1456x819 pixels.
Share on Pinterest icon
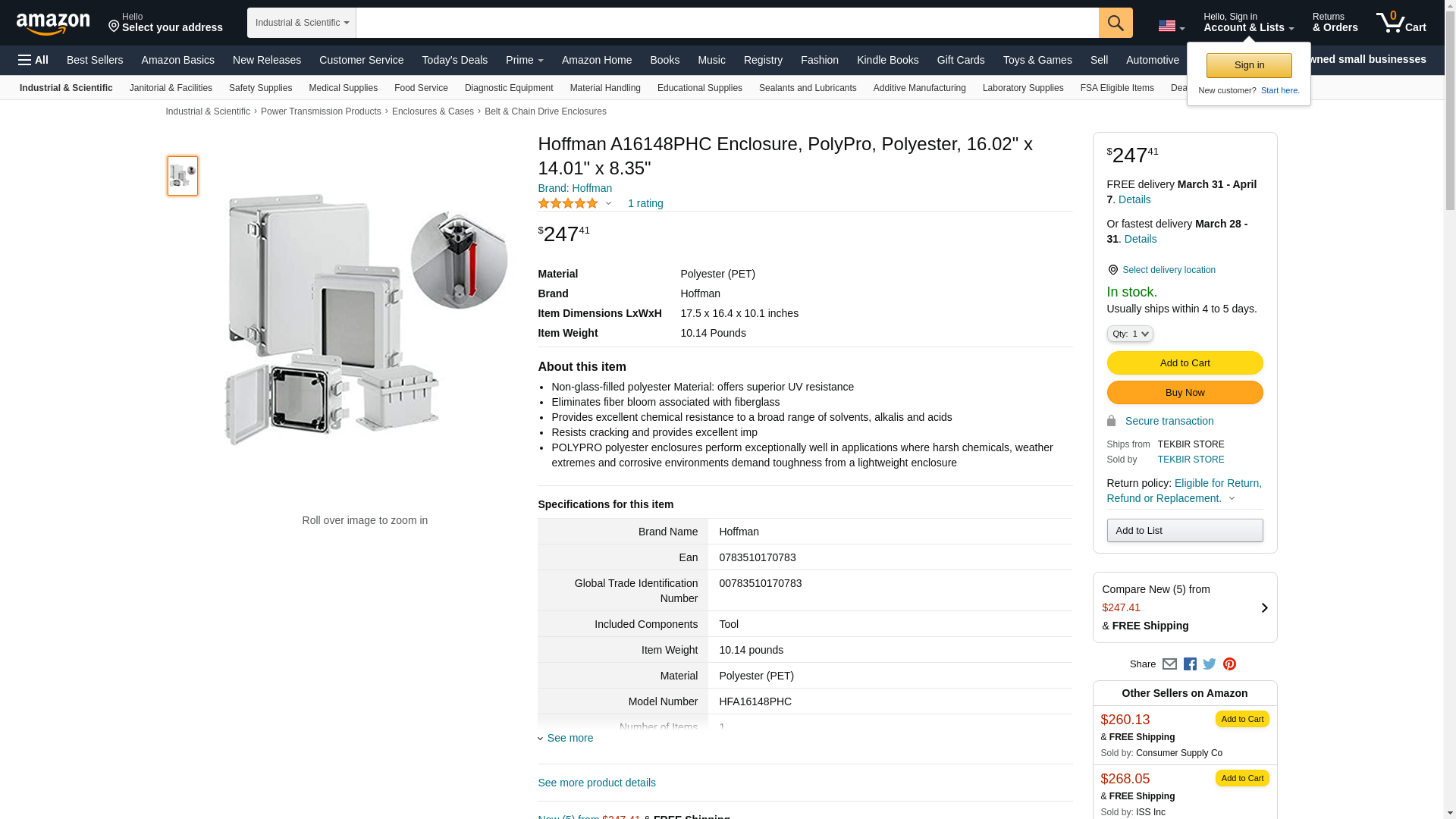(1229, 664)
